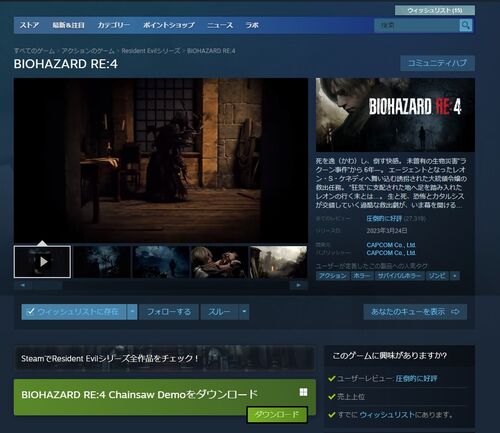Select fifth thumbnail showing village scene
Image resolution: width=500 pixels, height=433 pixels.
[x=279, y=262]
